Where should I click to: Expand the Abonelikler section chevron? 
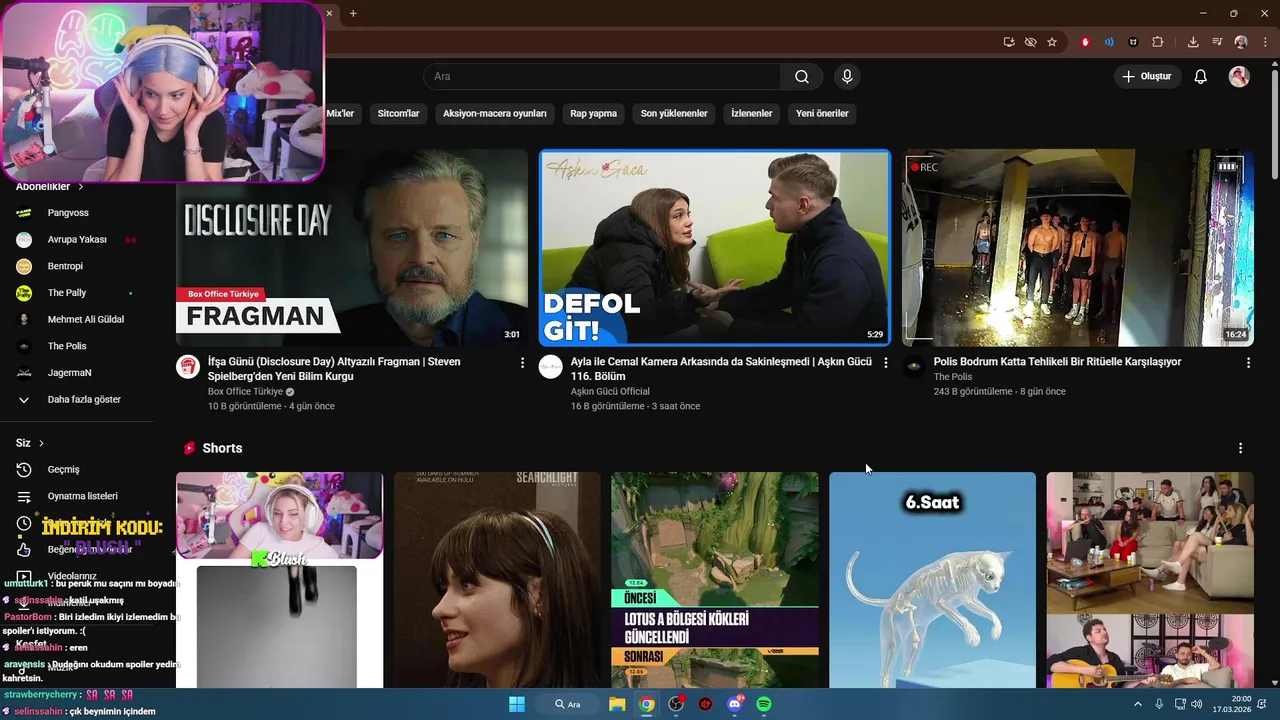(81, 187)
